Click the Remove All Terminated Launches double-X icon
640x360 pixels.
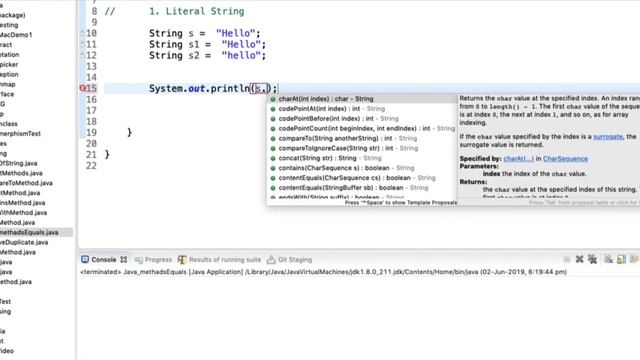point(592,259)
